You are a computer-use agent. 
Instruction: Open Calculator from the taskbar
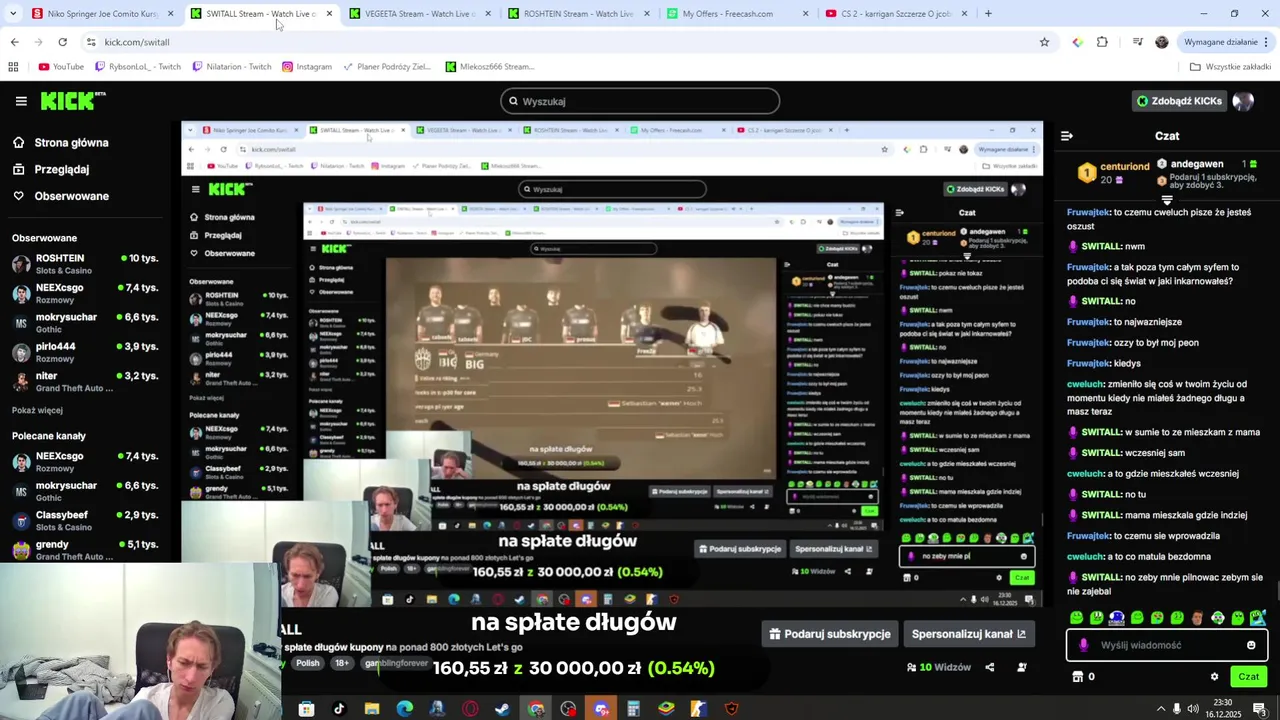(x=633, y=709)
